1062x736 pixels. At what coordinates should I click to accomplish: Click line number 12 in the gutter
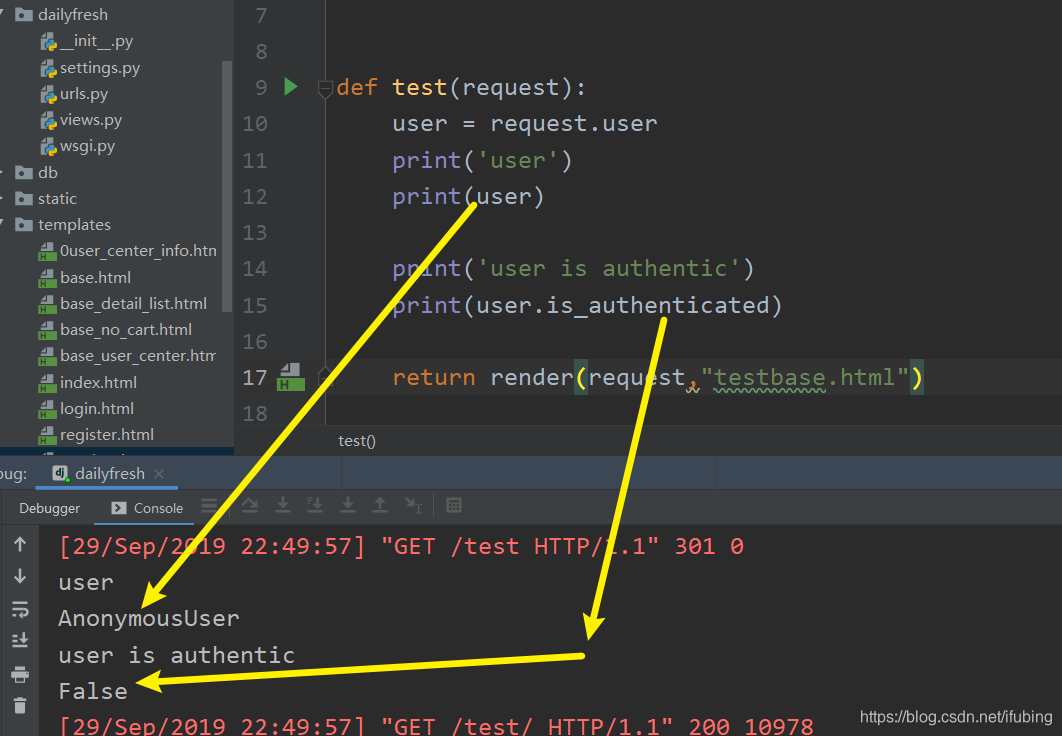click(x=255, y=196)
